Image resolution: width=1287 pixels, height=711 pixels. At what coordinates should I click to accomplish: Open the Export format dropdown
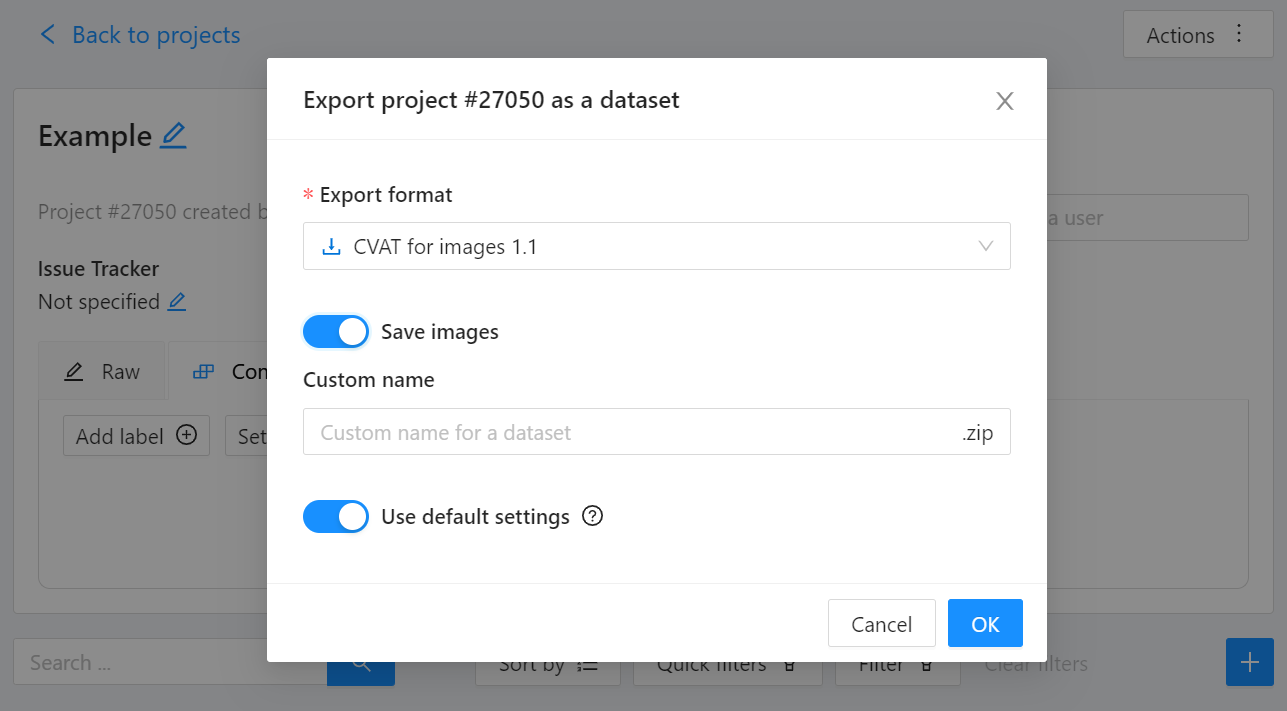(x=656, y=246)
